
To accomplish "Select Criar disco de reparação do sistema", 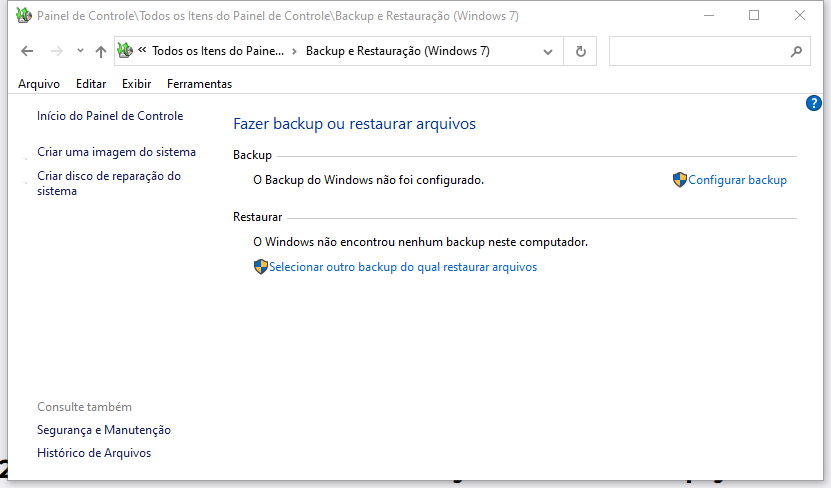I will click(109, 183).
